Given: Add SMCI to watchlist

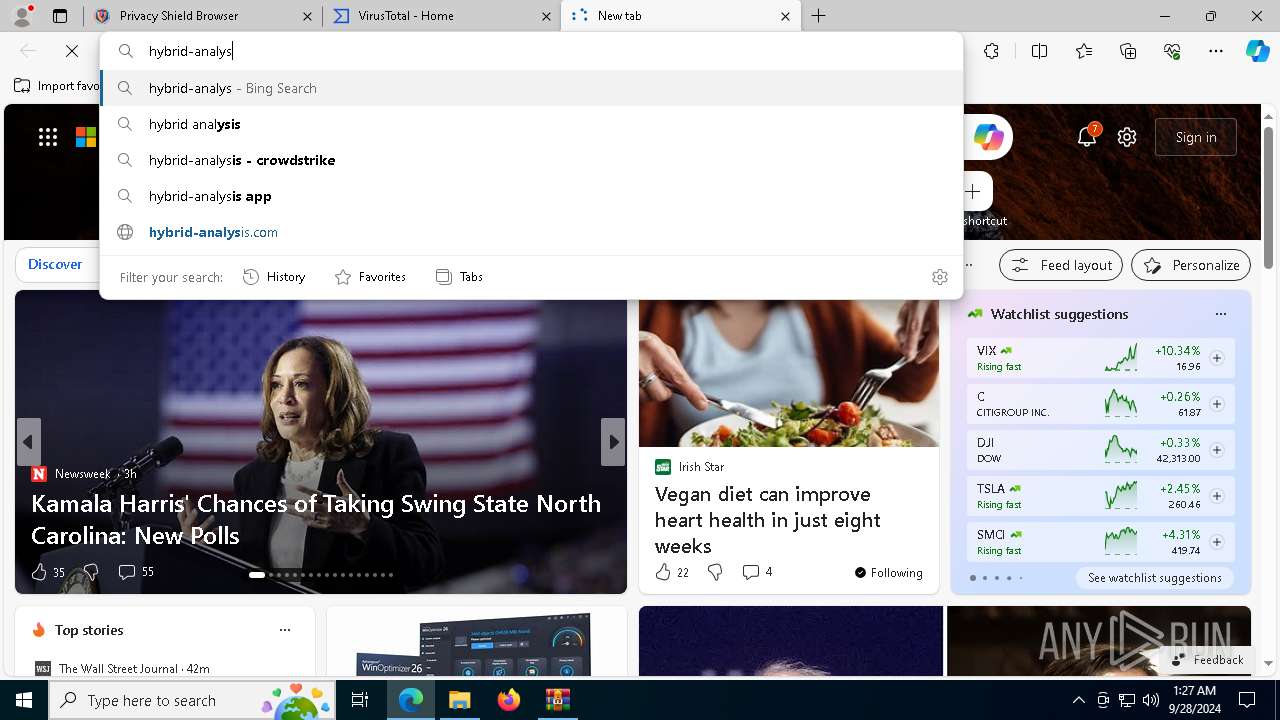Looking at the screenshot, I should pyautogui.click(x=1216, y=542).
